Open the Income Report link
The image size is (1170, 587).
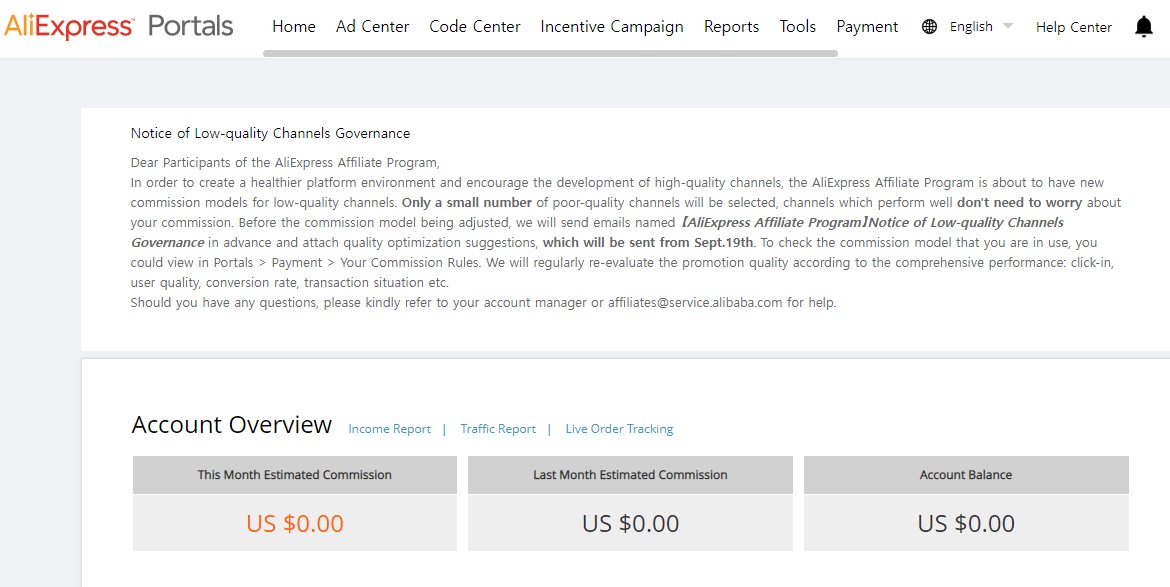(390, 429)
